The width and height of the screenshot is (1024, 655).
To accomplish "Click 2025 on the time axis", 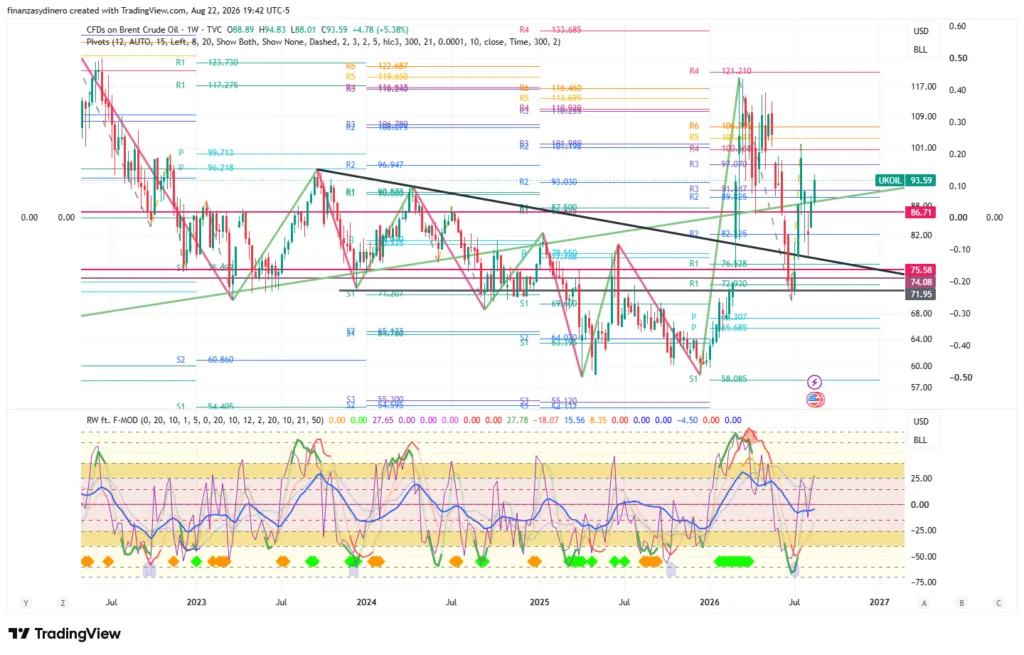I will [x=539, y=602].
